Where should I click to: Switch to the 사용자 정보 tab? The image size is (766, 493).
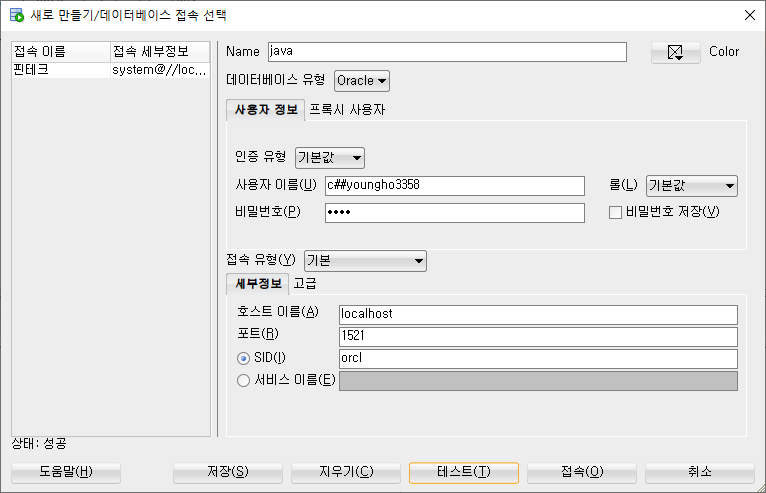pyautogui.click(x=266, y=110)
